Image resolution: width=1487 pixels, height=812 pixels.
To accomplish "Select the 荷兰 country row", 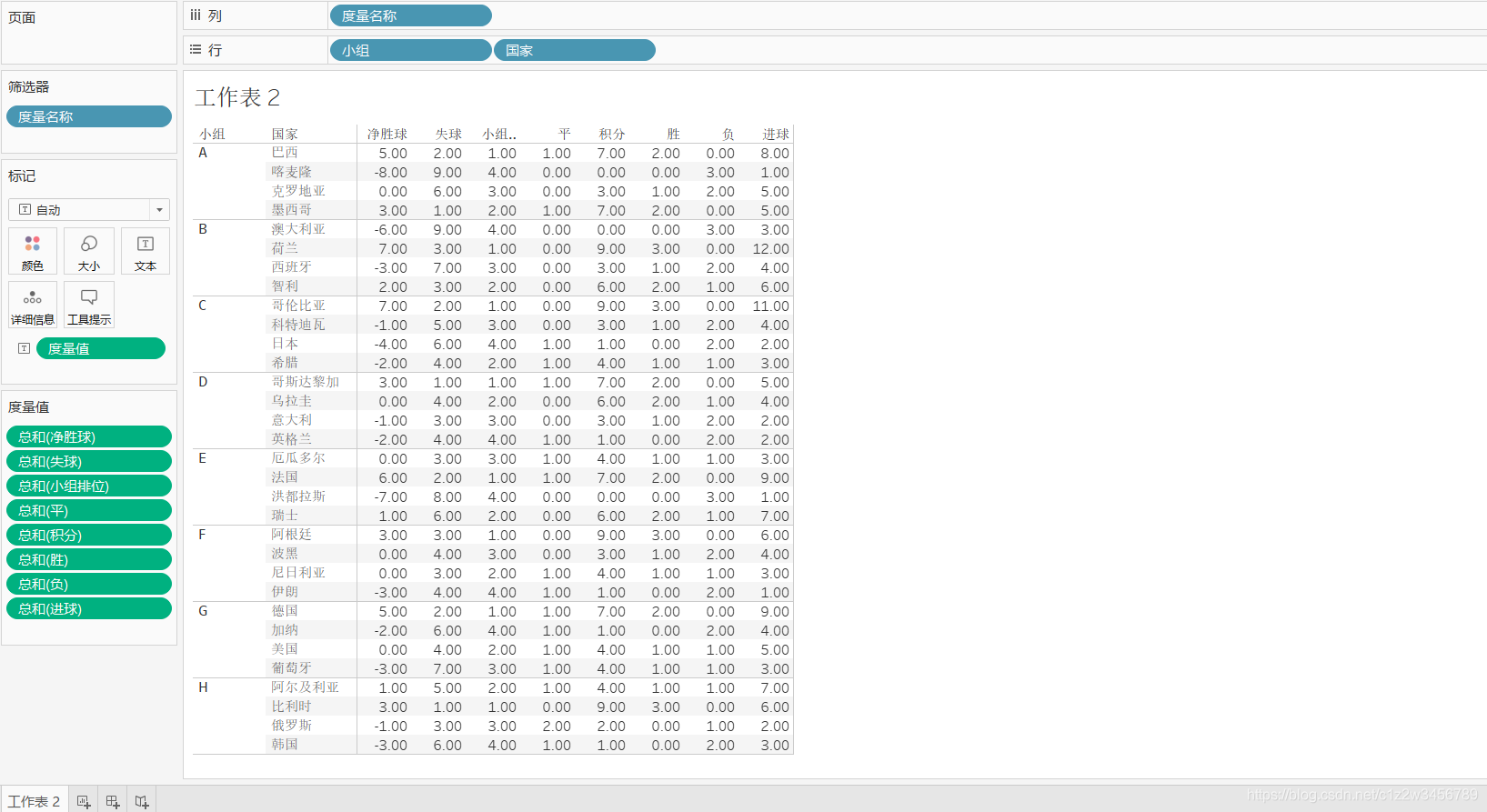I will (x=285, y=248).
